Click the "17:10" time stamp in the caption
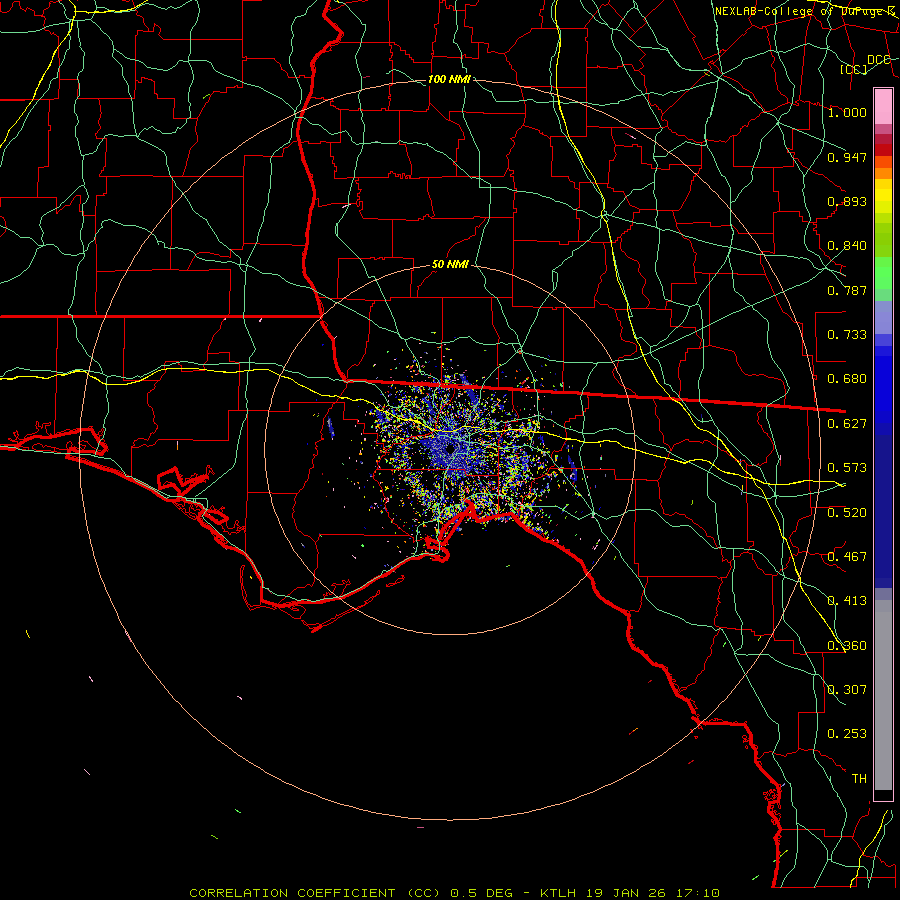The height and width of the screenshot is (900, 900). pos(698,893)
